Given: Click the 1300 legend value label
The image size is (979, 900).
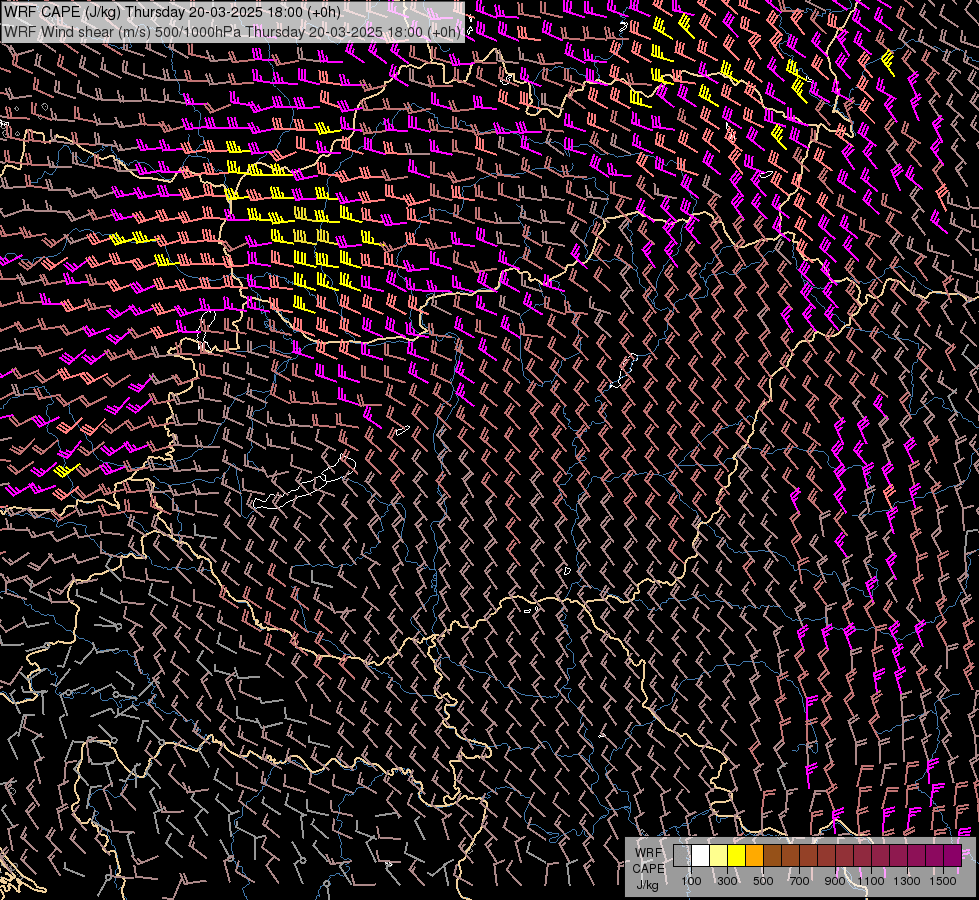Looking at the screenshot, I should click(x=907, y=881).
